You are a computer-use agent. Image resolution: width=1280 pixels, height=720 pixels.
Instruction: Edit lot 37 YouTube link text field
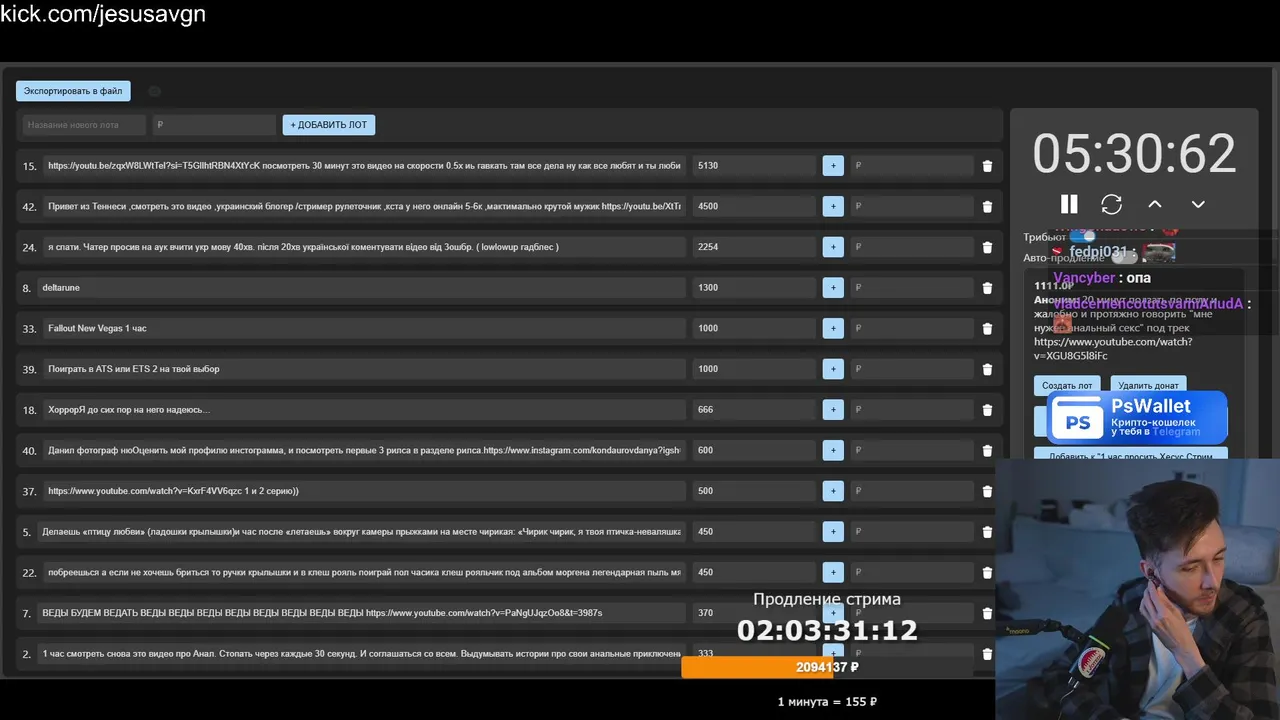point(365,491)
